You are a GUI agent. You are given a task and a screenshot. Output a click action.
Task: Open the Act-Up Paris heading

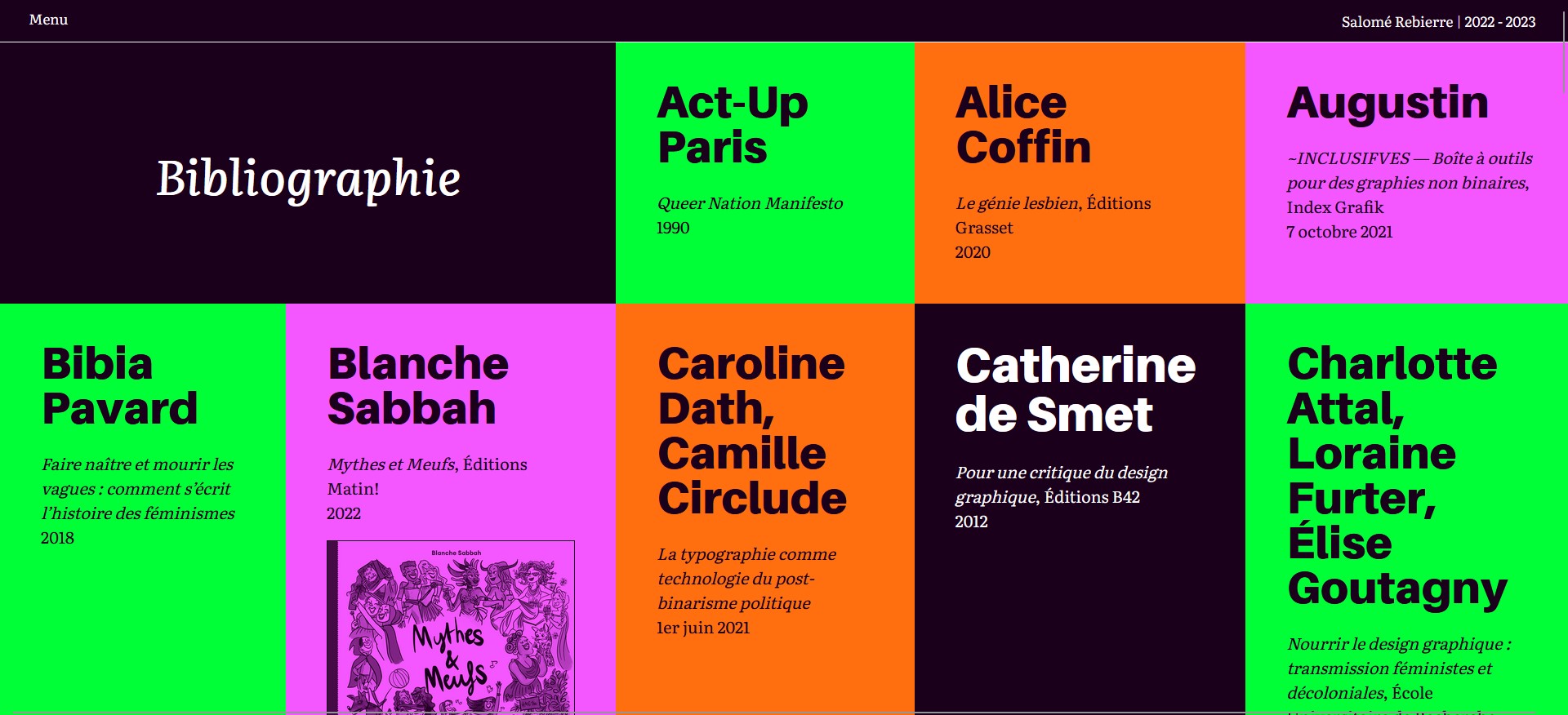733,125
